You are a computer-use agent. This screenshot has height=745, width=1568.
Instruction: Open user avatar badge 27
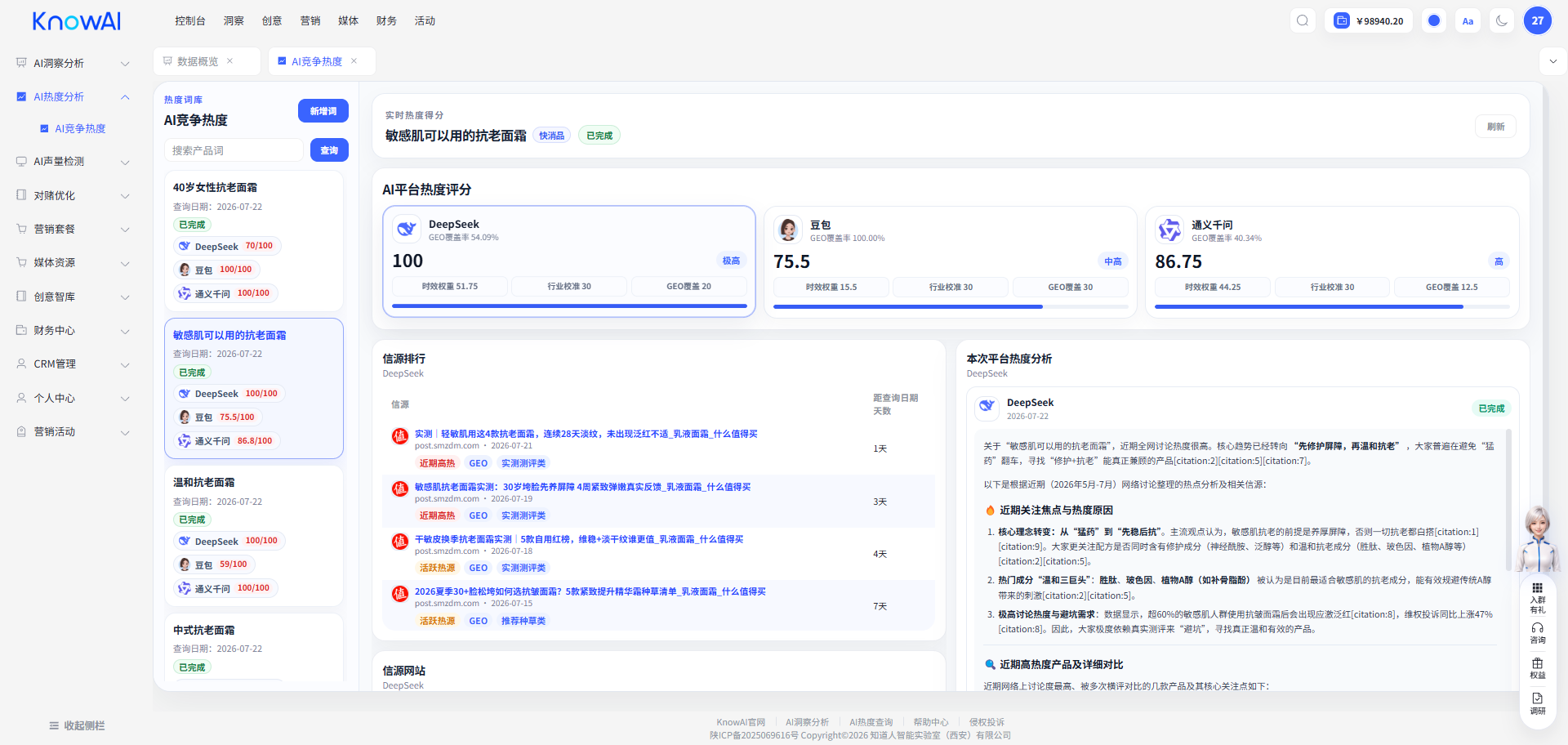[1538, 20]
